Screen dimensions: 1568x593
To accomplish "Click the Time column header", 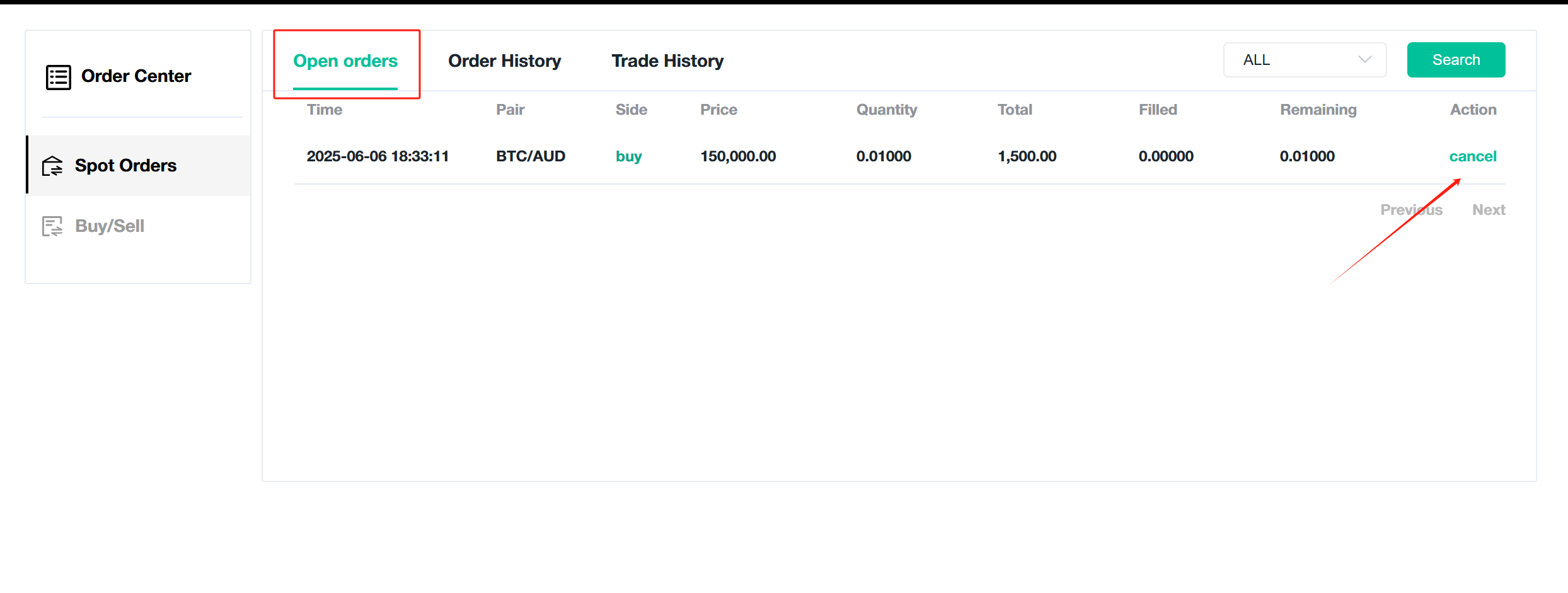I will (x=324, y=109).
